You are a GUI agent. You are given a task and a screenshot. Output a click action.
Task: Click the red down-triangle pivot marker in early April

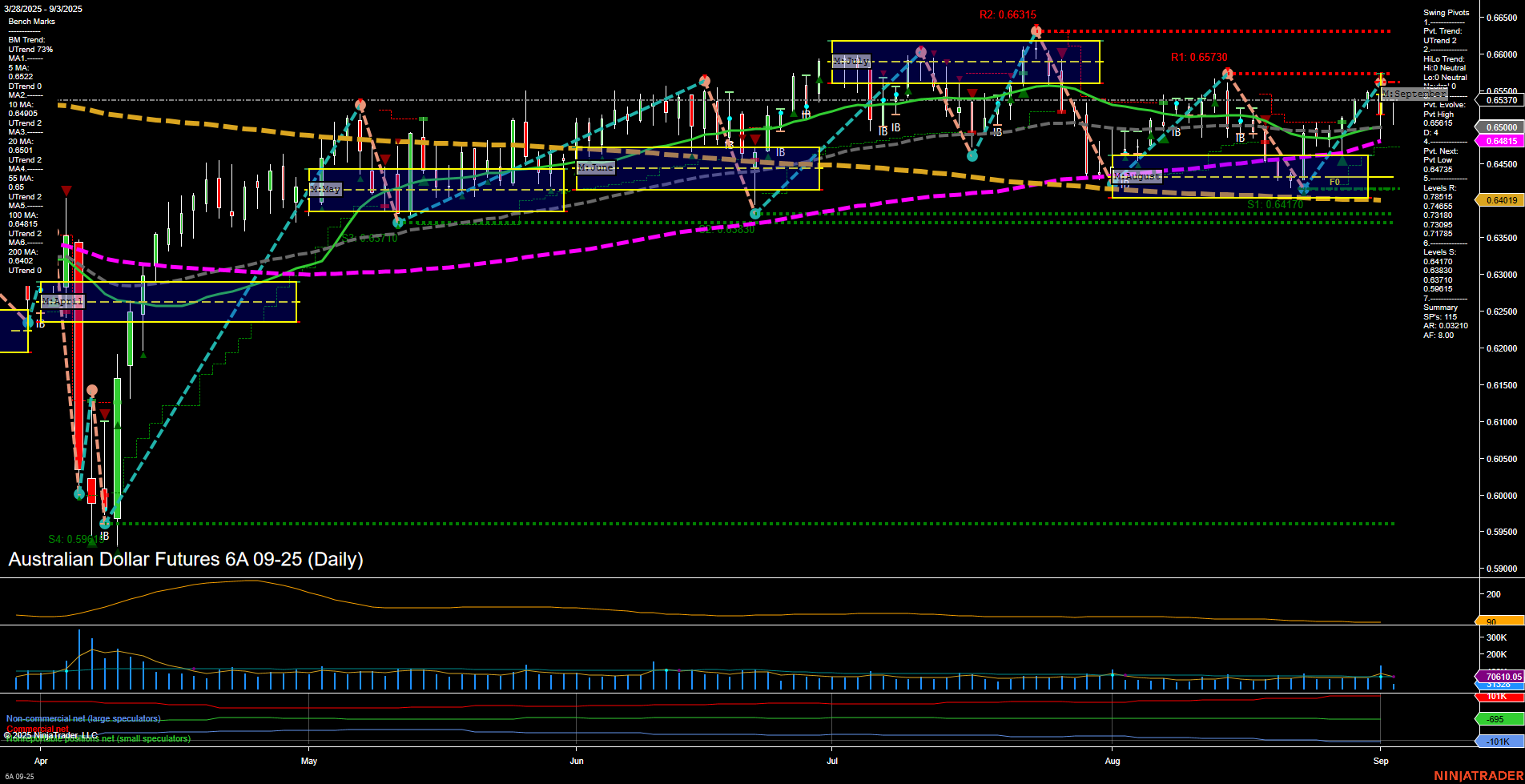tap(66, 190)
